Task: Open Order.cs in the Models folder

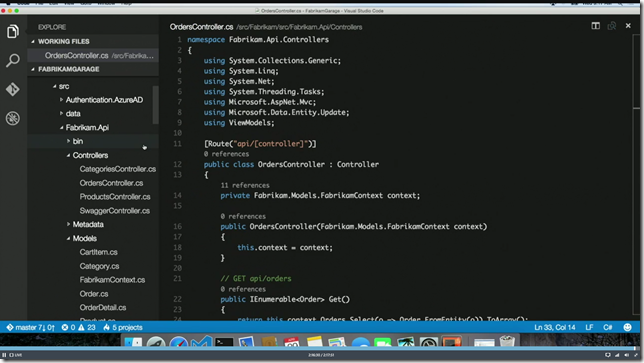Action: [x=94, y=294]
